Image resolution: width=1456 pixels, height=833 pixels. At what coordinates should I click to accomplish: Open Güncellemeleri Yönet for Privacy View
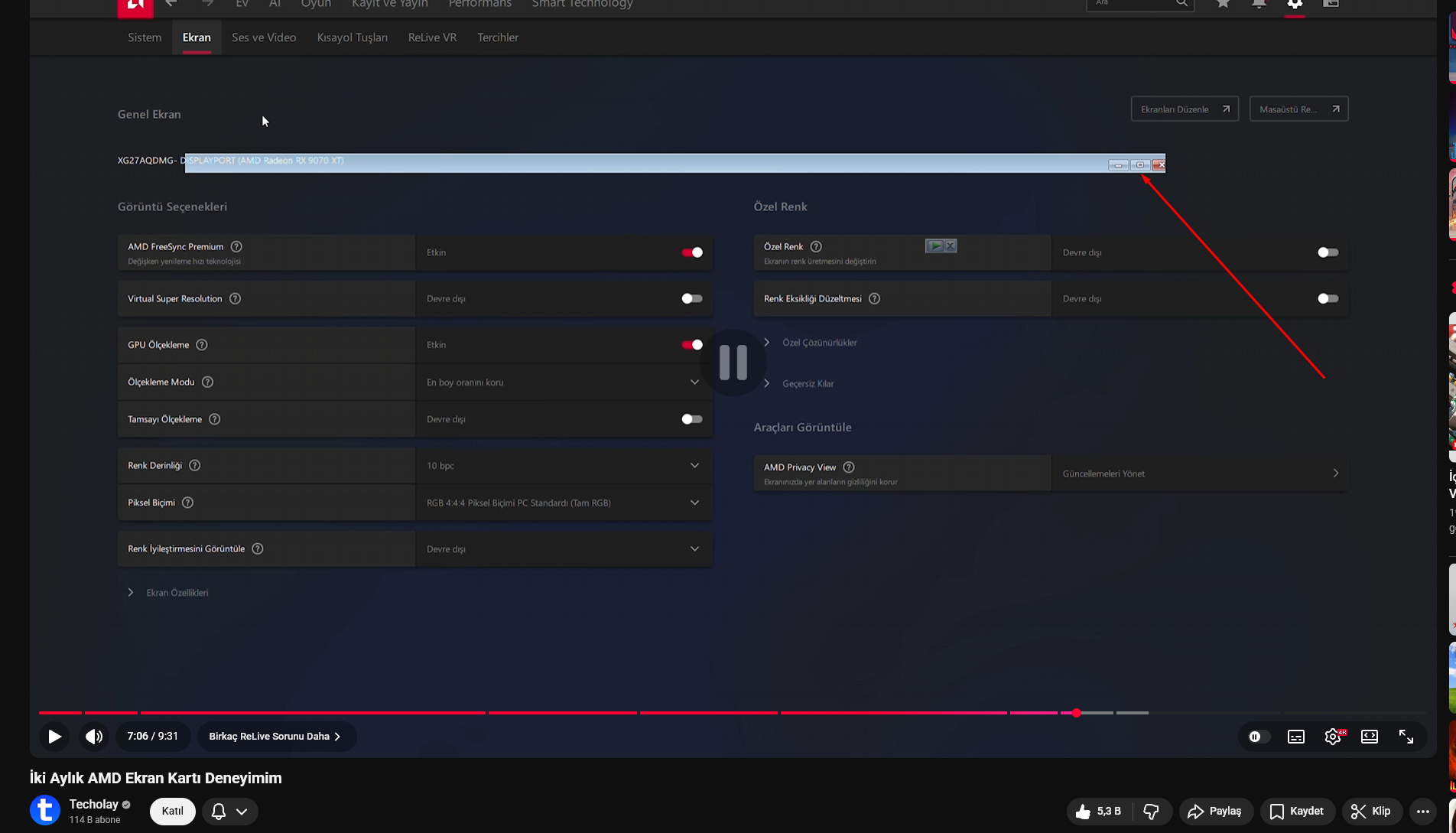coord(1201,473)
